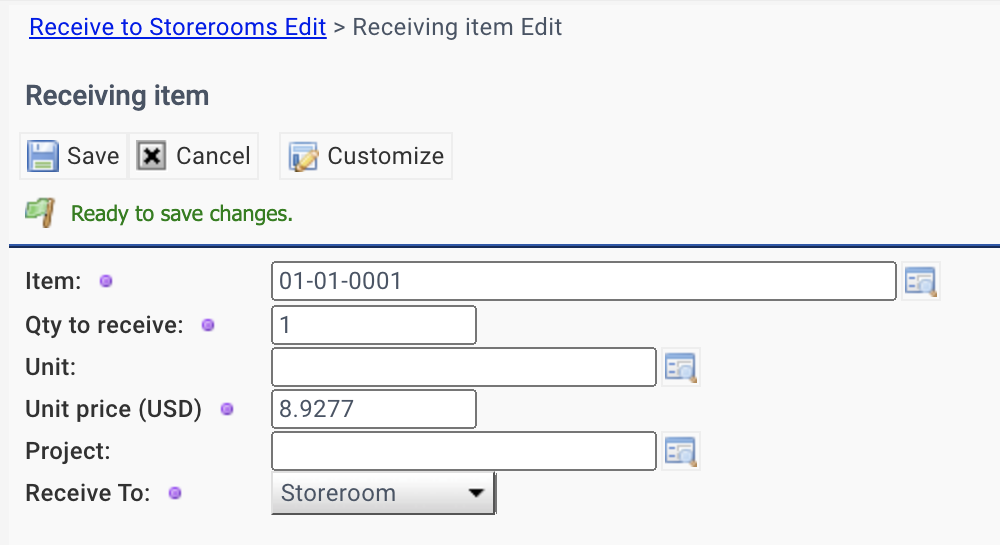Image resolution: width=1000 pixels, height=545 pixels.
Task: Click the Item field showing 01-01-0001
Action: (584, 281)
